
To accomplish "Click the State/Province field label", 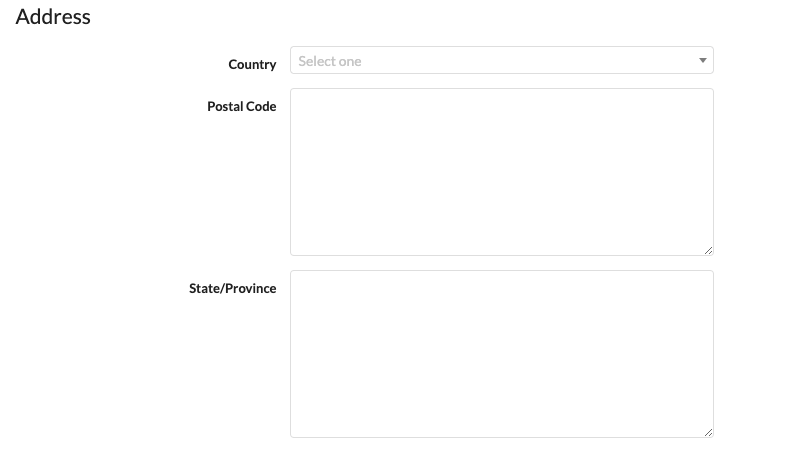I will click(232, 288).
